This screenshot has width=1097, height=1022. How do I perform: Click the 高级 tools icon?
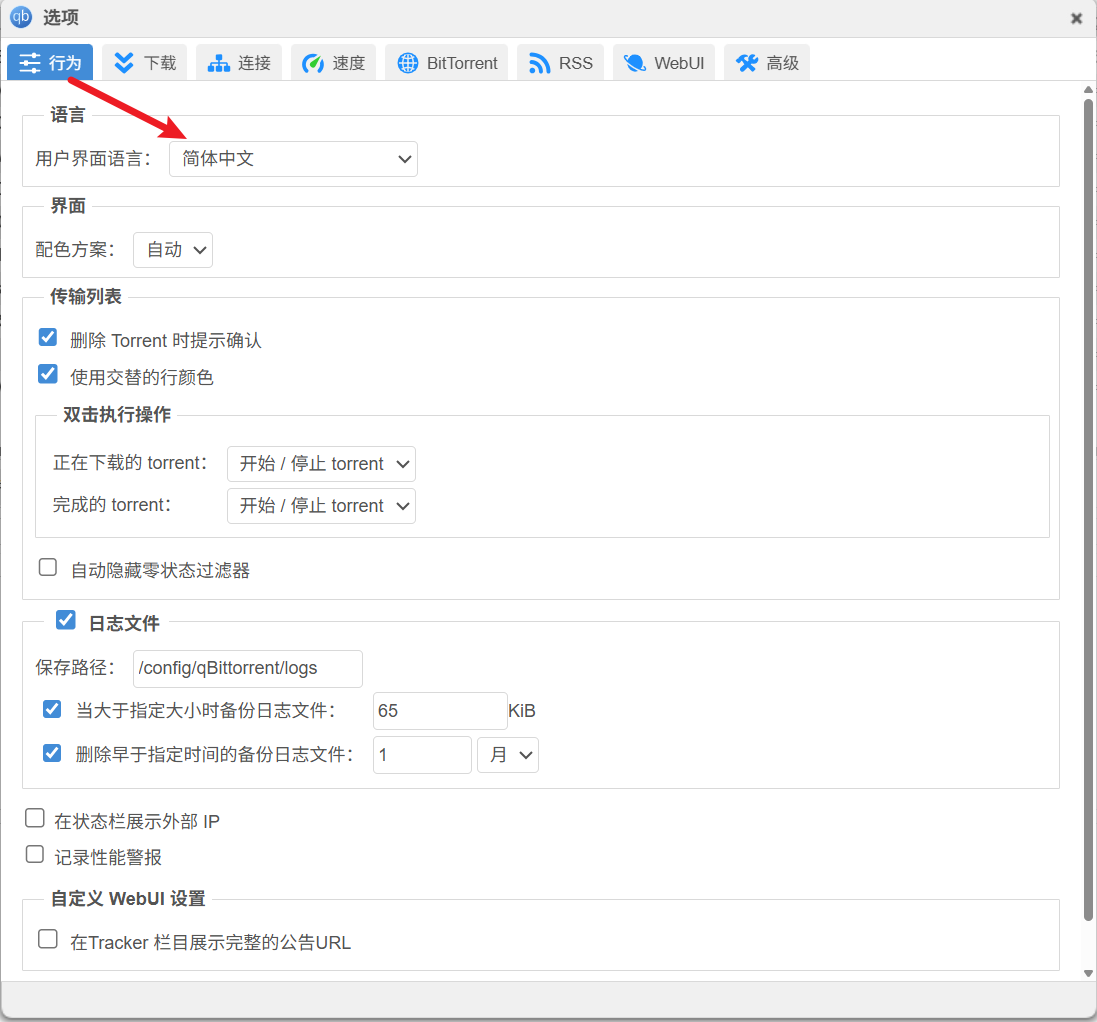[746, 63]
